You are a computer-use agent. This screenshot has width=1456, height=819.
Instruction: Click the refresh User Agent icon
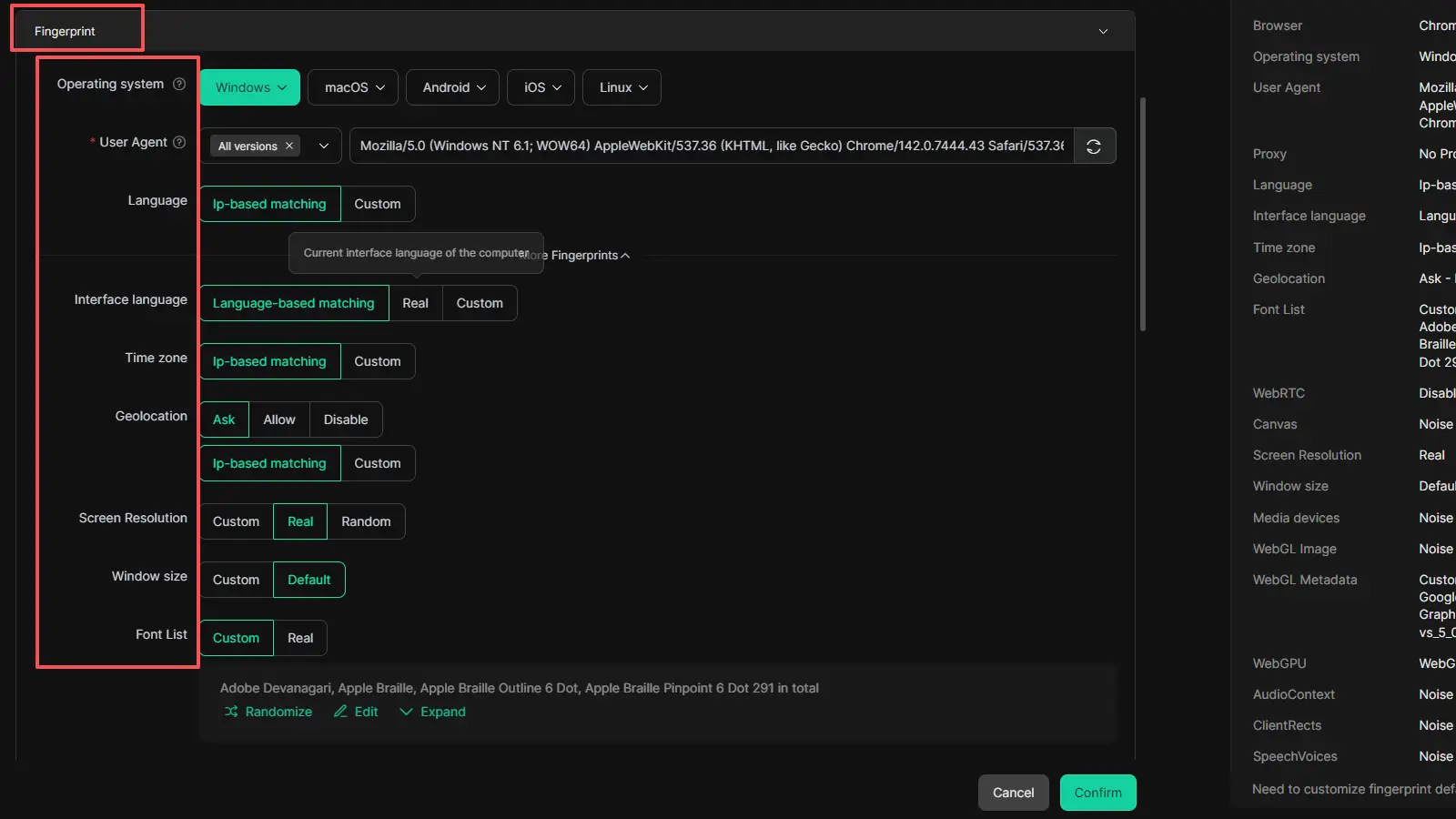1094,147
